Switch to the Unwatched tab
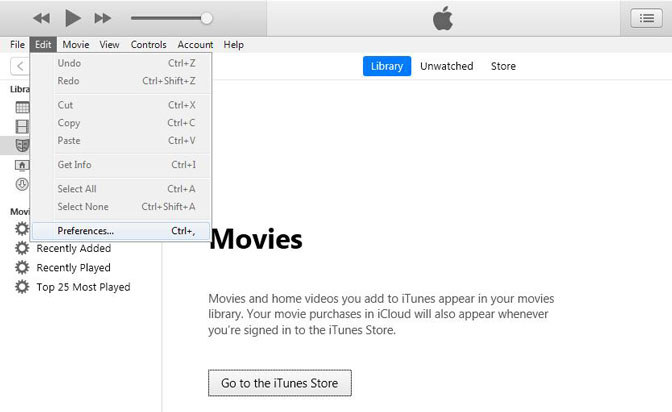672x412 pixels. tap(447, 66)
